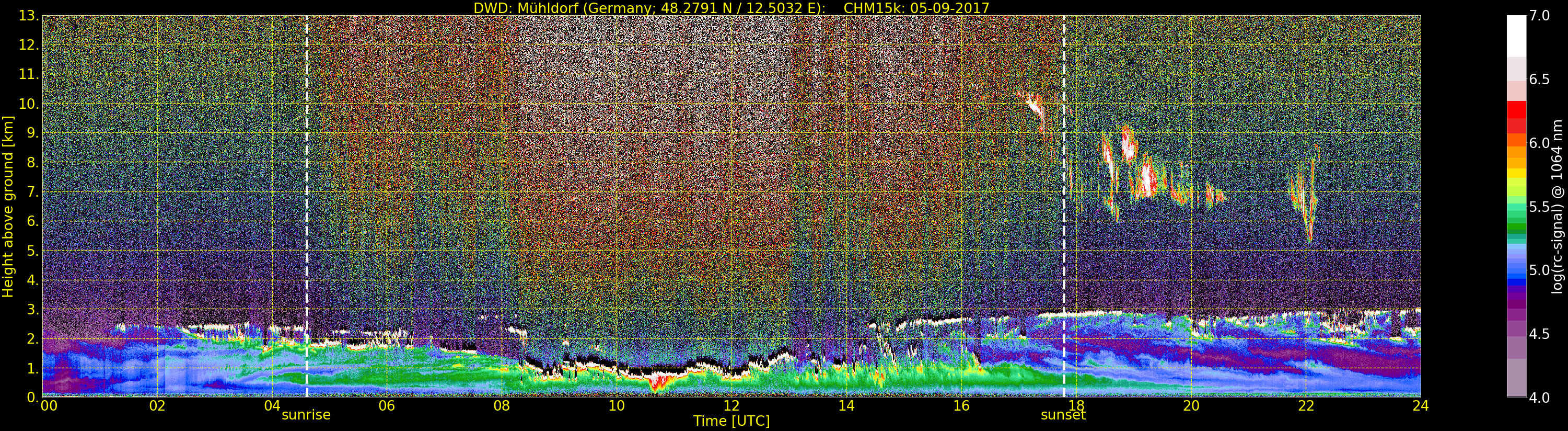Click the height axis tick label '8.'
1568x431 pixels.
[32, 163]
